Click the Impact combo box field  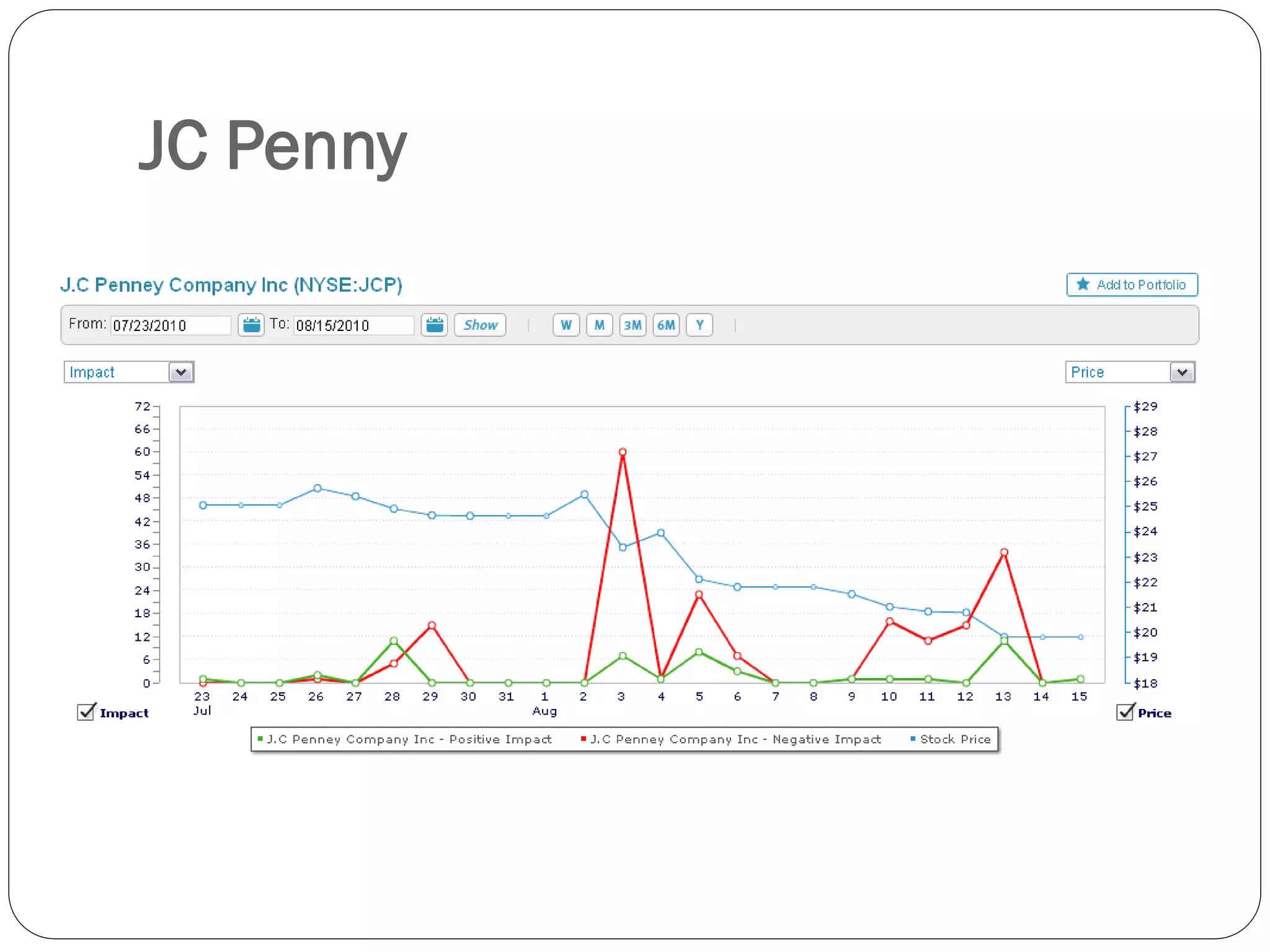click(129, 372)
